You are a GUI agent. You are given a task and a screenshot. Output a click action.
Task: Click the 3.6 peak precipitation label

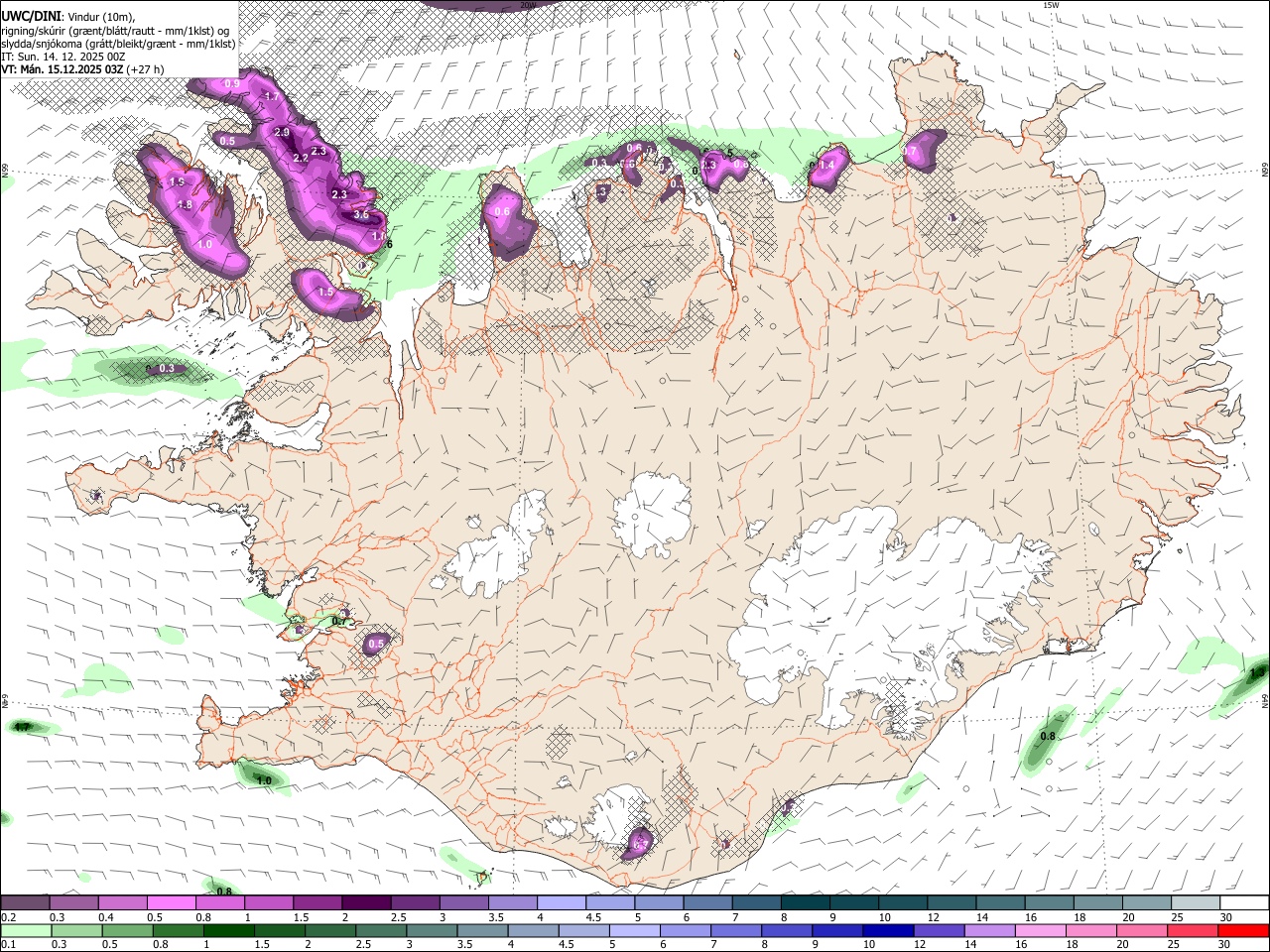(361, 214)
